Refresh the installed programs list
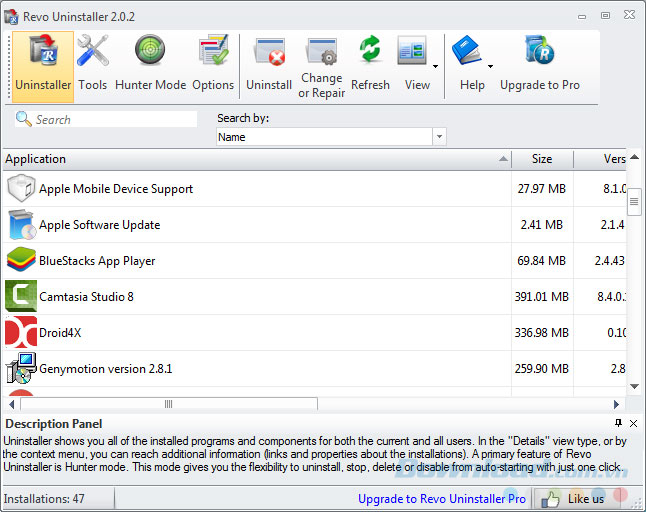The width and height of the screenshot is (646, 512). (x=370, y=65)
